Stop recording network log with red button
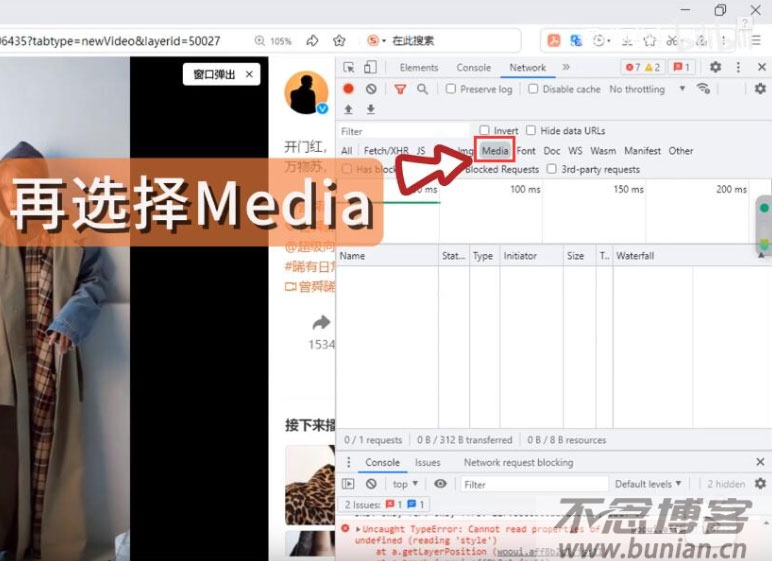The height and width of the screenshot is (561, 772). pyautogui.click(x=349, y=89)
